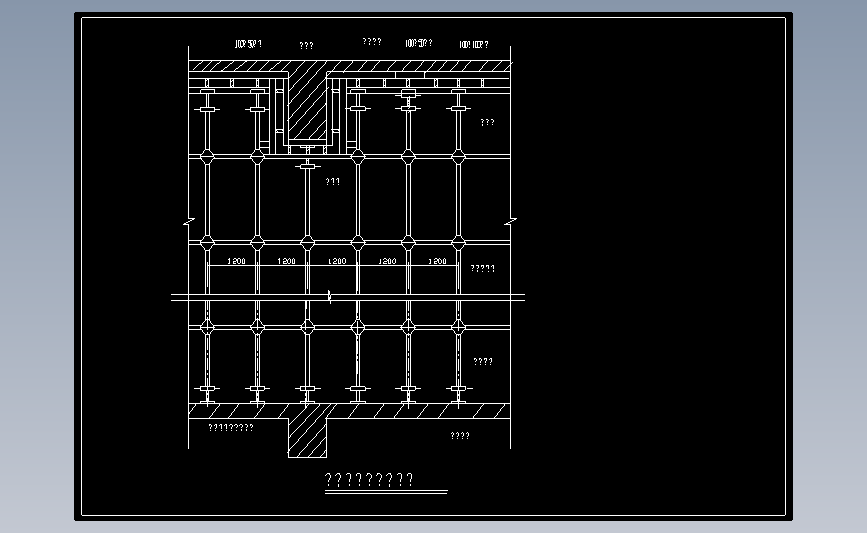Click the leftmost "1200" spacing dimension
Screen dimensions: 867x533
237,261
